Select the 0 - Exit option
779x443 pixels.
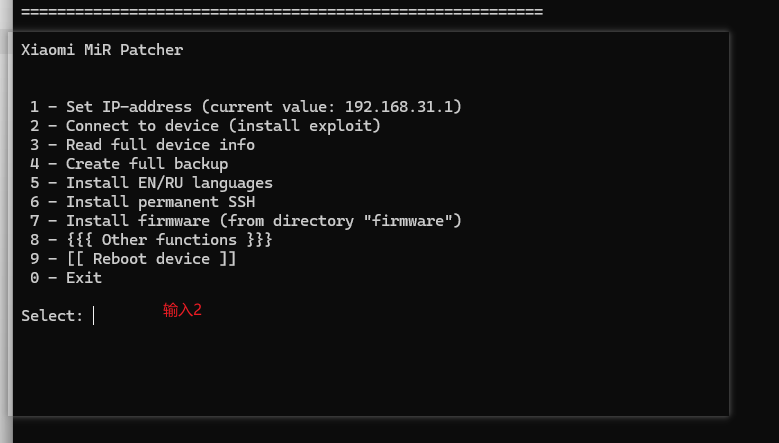pos(66,278)
